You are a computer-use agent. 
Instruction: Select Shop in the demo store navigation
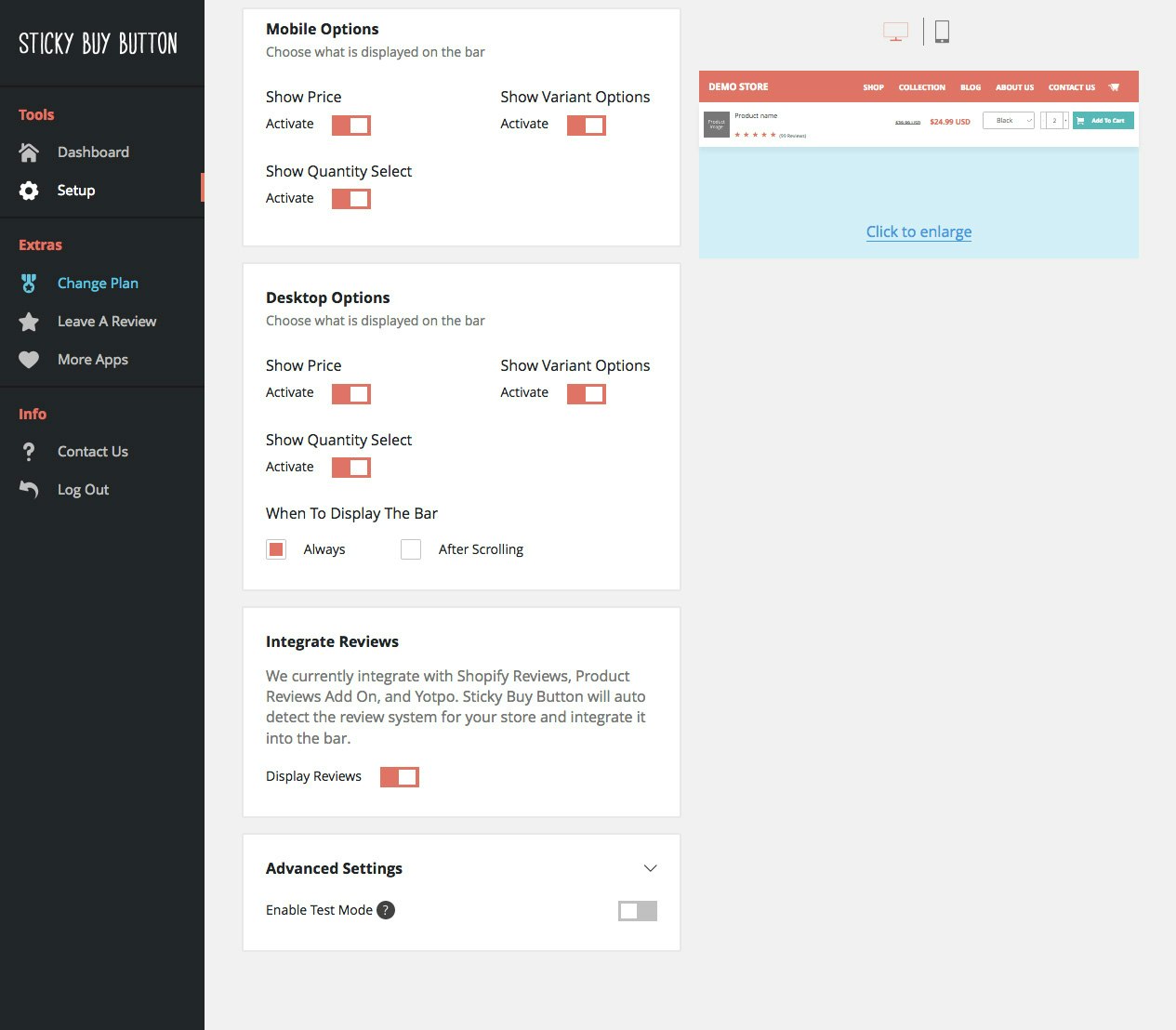tap(873, 86)
